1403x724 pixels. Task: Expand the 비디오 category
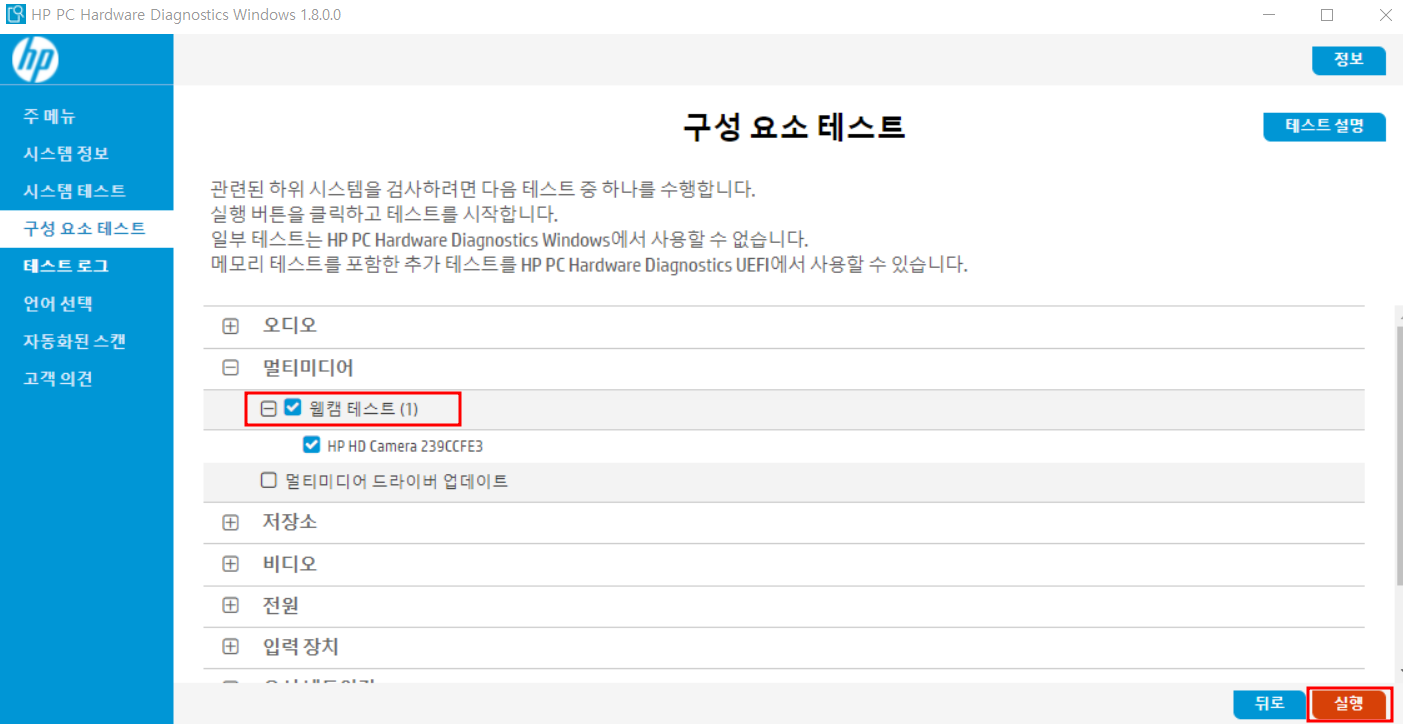[231, 564]
